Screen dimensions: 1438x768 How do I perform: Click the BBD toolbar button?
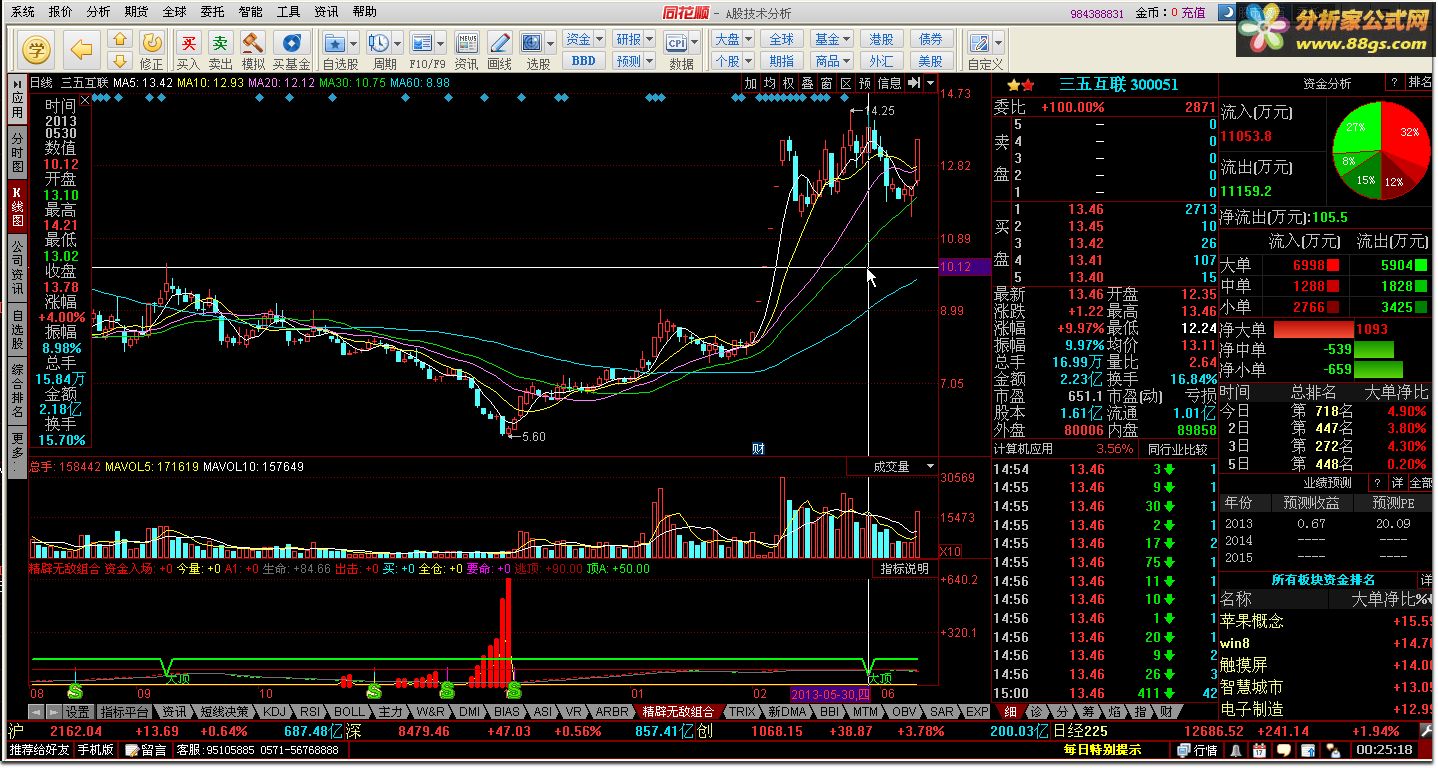(584, 61)
